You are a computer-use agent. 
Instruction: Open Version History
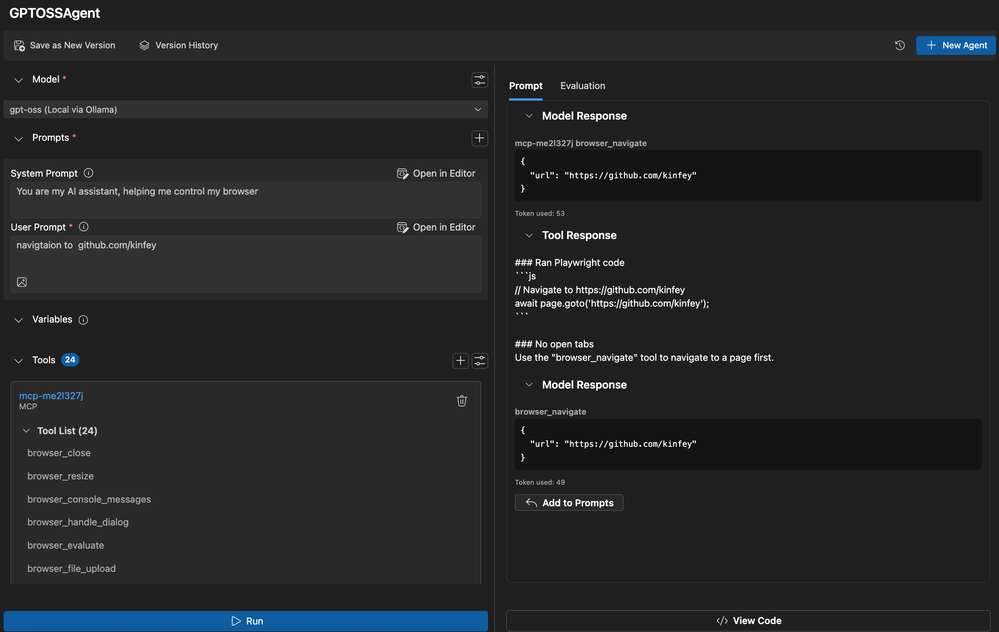178,45
